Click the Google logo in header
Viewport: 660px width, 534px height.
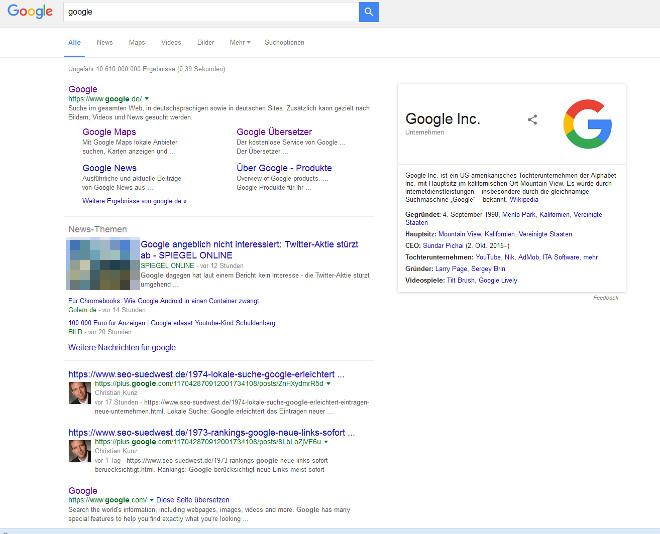click(x=30, y=11)
